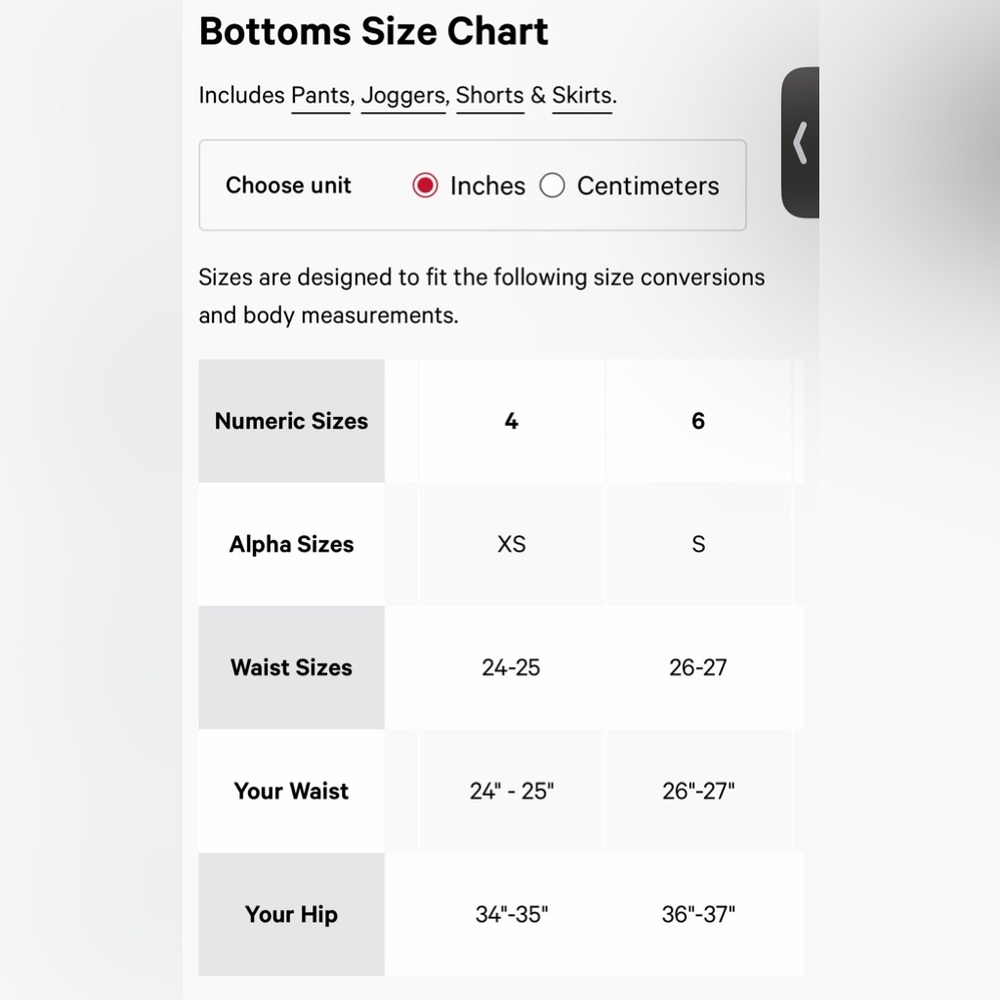Click the Your Hip row header
The width and height of the screenshot is (1000, 1000).
(x=291, y=914)
